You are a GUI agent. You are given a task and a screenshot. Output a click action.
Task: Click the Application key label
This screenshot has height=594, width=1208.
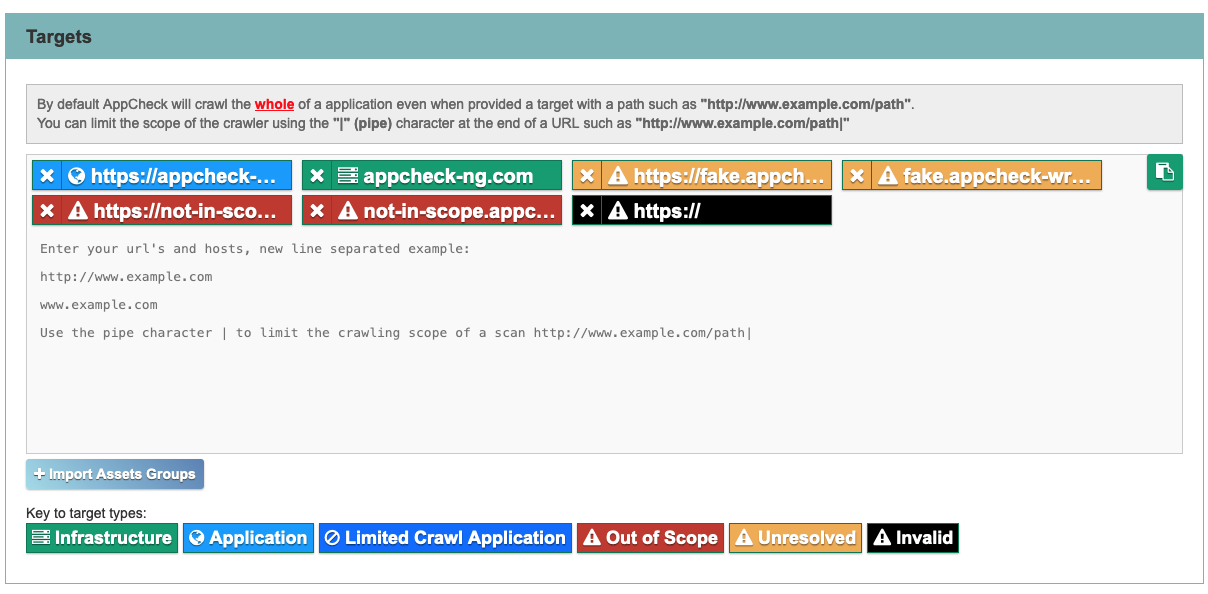[x=248, y=538]
